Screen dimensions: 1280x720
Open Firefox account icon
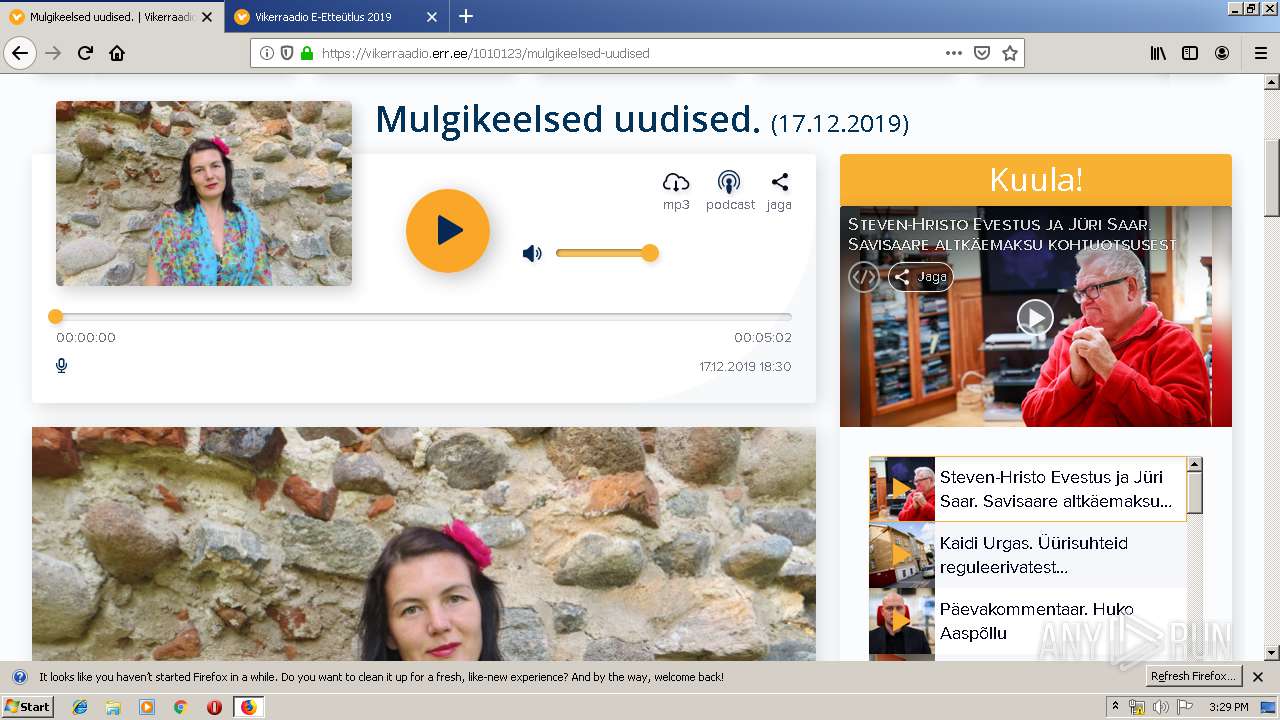tap(1222, 53)
